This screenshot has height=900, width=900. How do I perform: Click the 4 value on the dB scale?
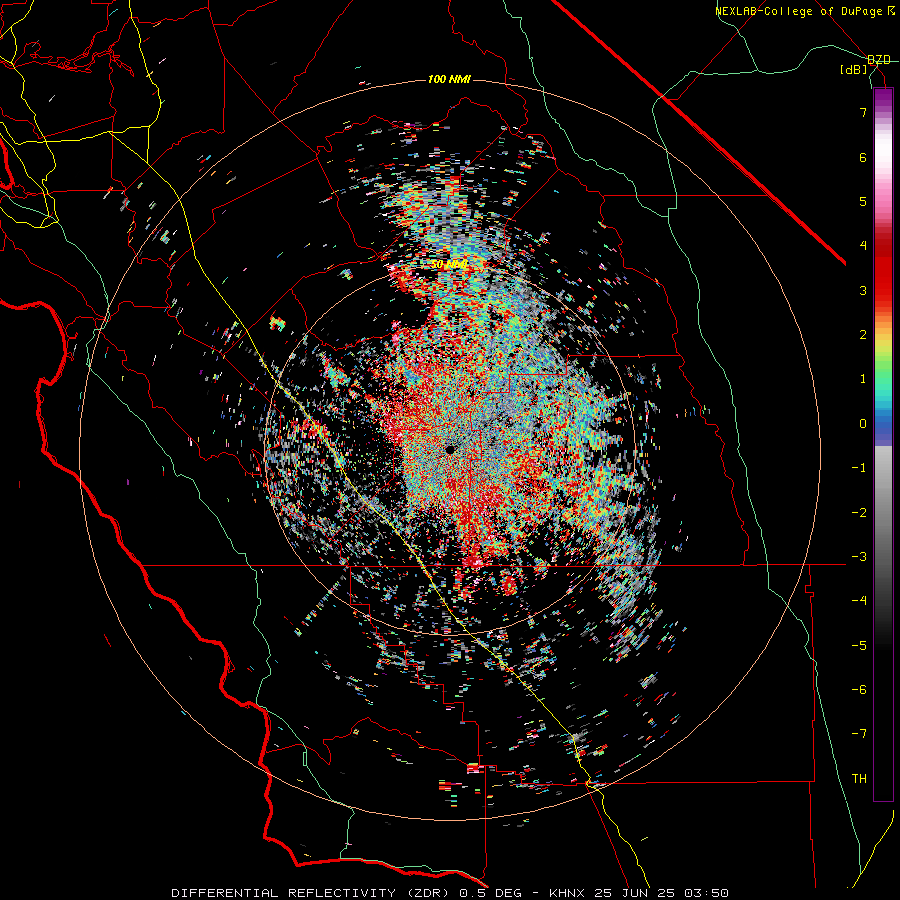coord(863,246)
